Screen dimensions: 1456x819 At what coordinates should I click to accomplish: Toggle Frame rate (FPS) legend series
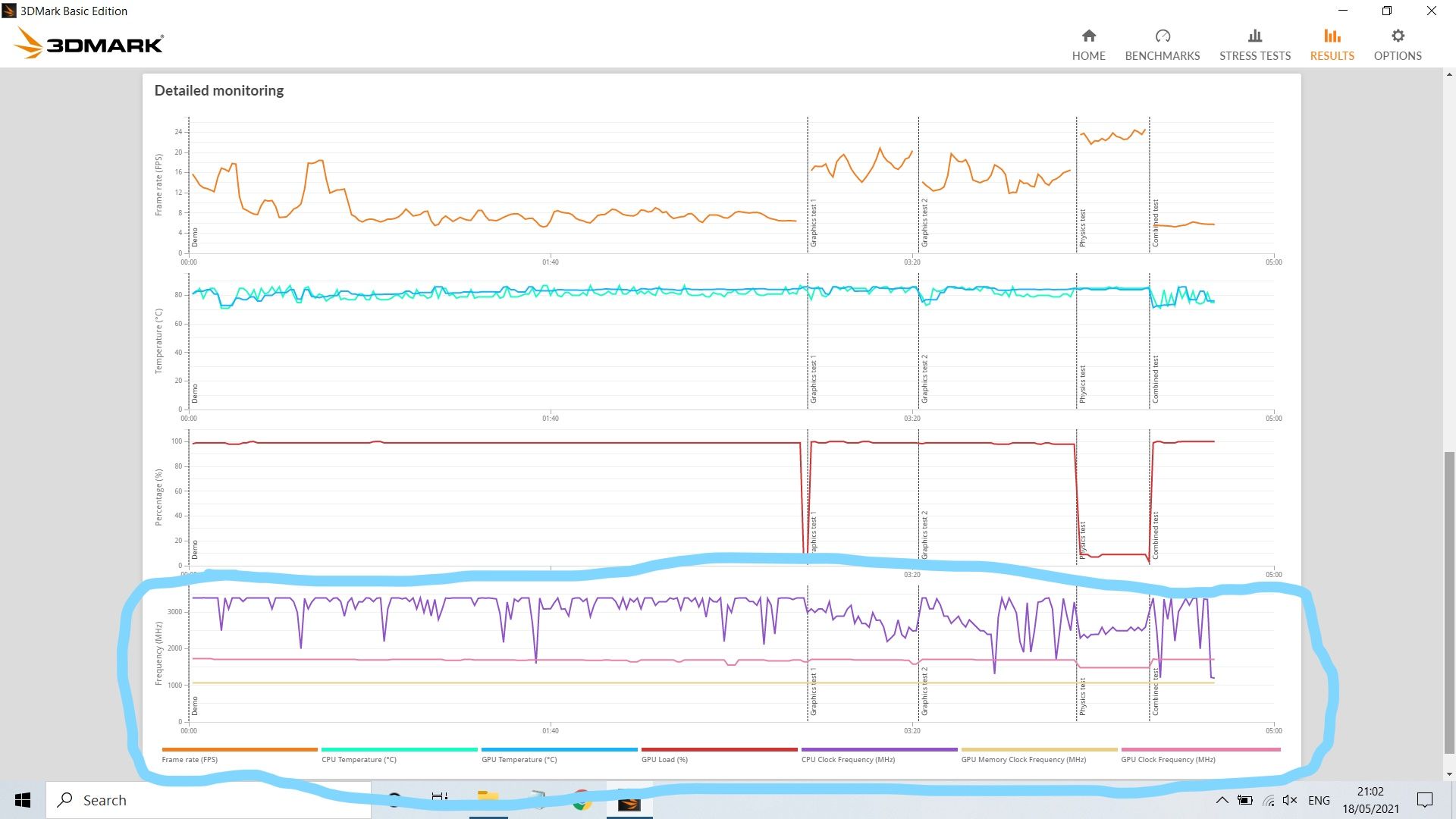pos(190,759)
